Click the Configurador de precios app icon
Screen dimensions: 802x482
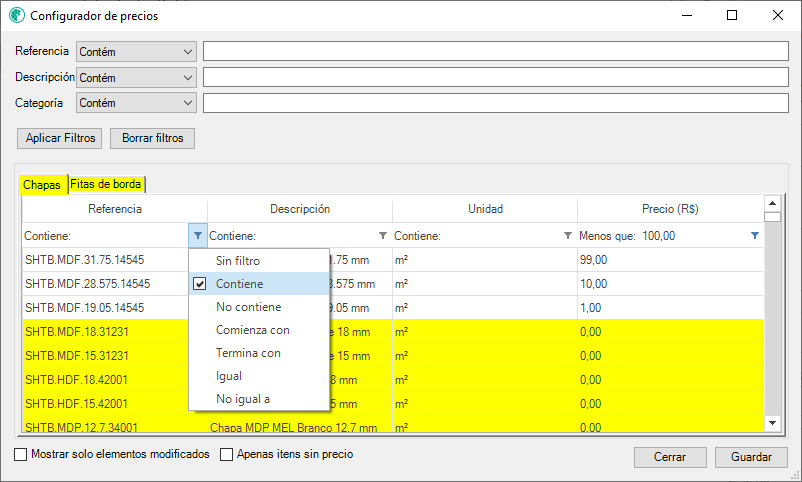click(17, 15)
